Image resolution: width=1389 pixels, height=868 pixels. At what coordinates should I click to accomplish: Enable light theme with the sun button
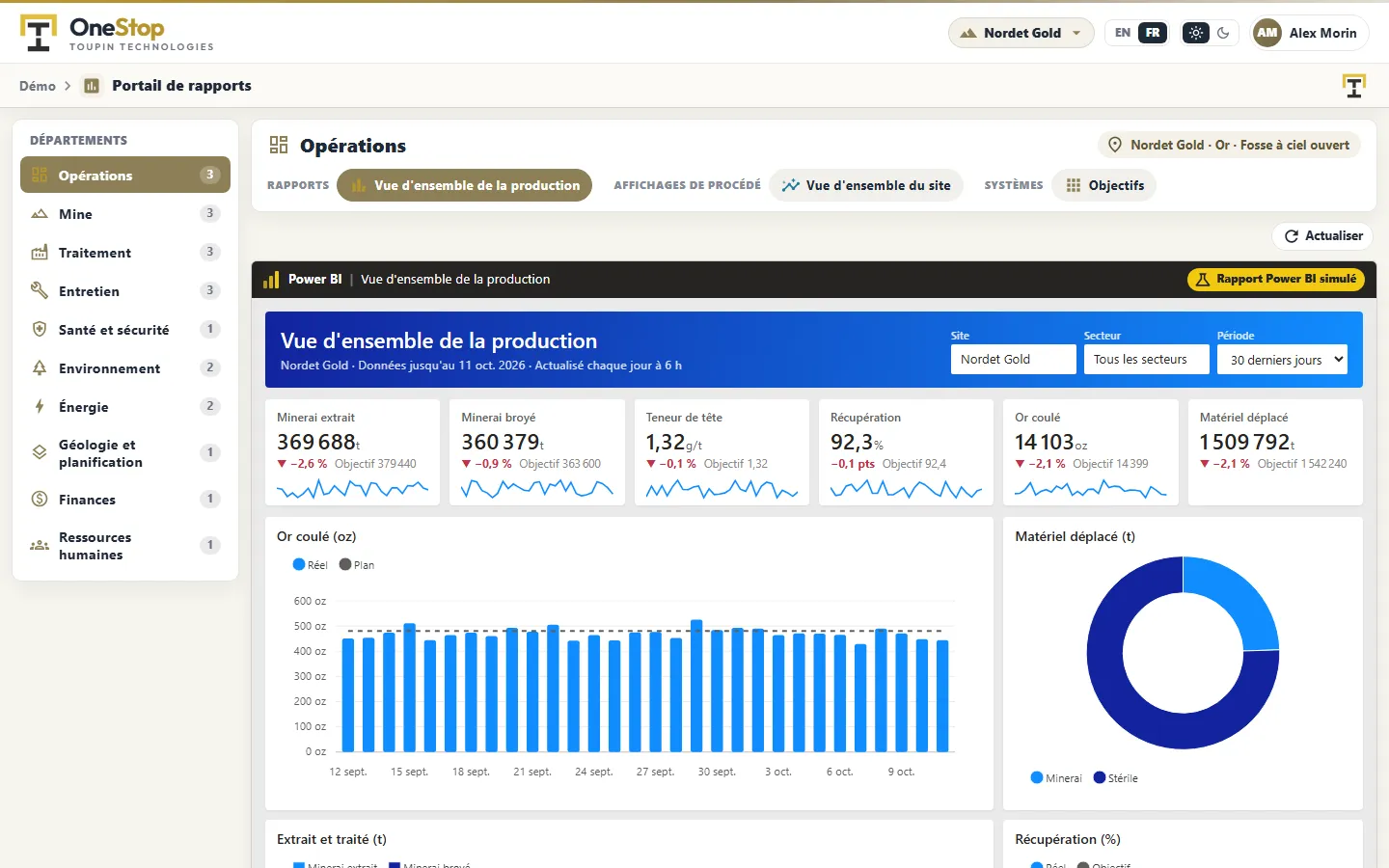1196,33
